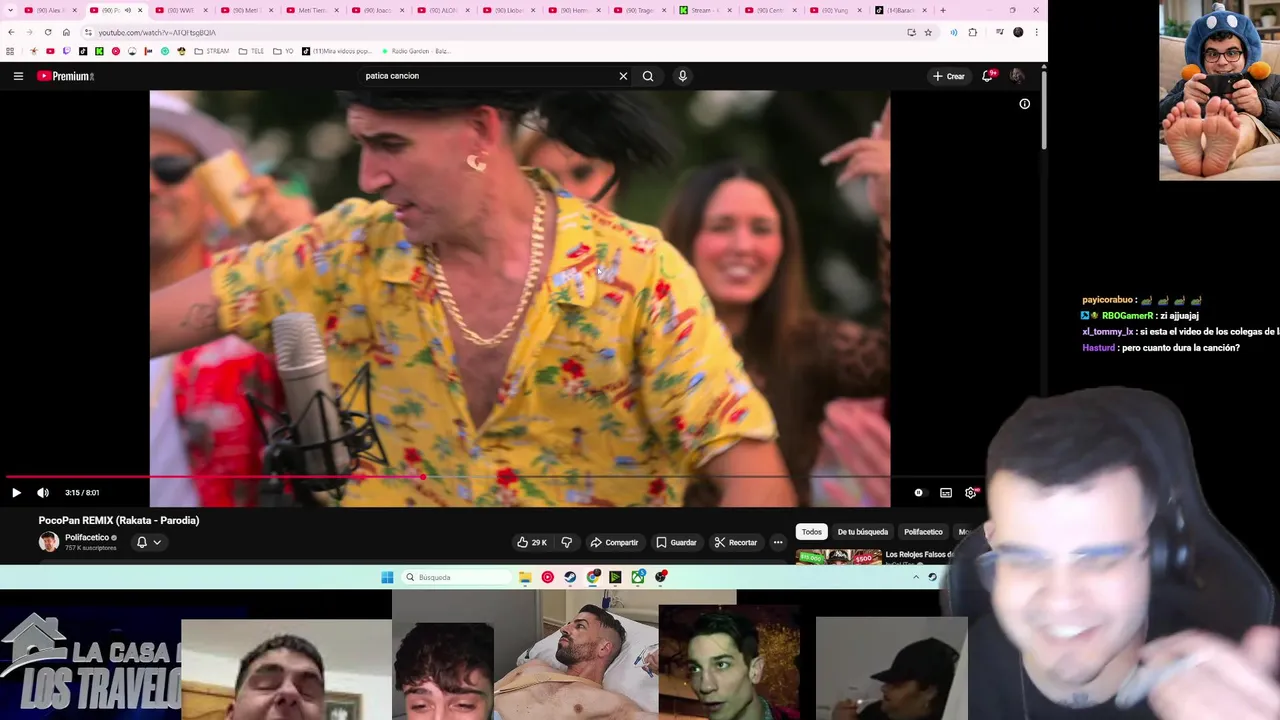Open the browser extensions puzzle icon
This screenshot has width=1280, height=720.
tap(972, 32)
